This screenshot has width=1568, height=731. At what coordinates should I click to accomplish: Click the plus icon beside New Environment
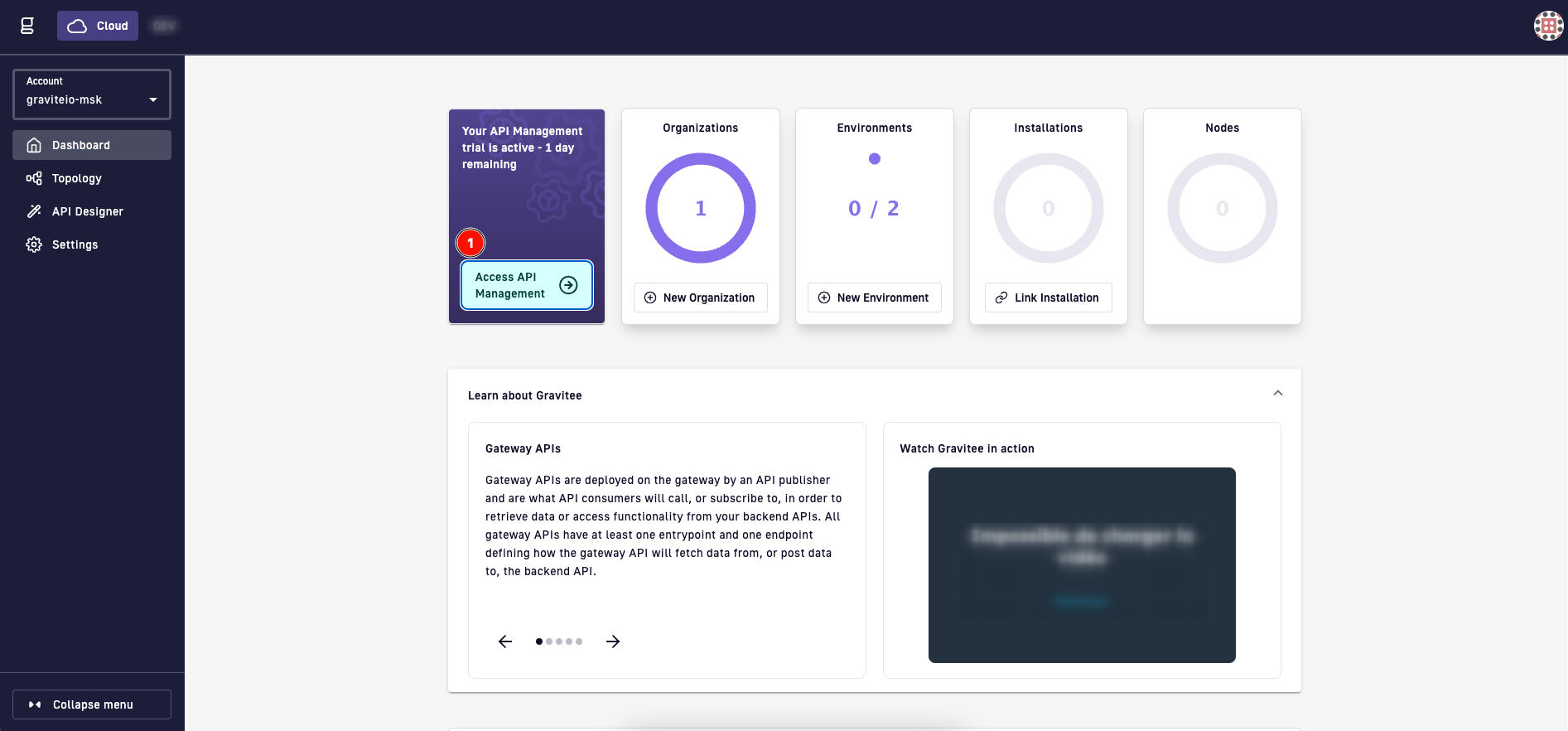point(824,298)
